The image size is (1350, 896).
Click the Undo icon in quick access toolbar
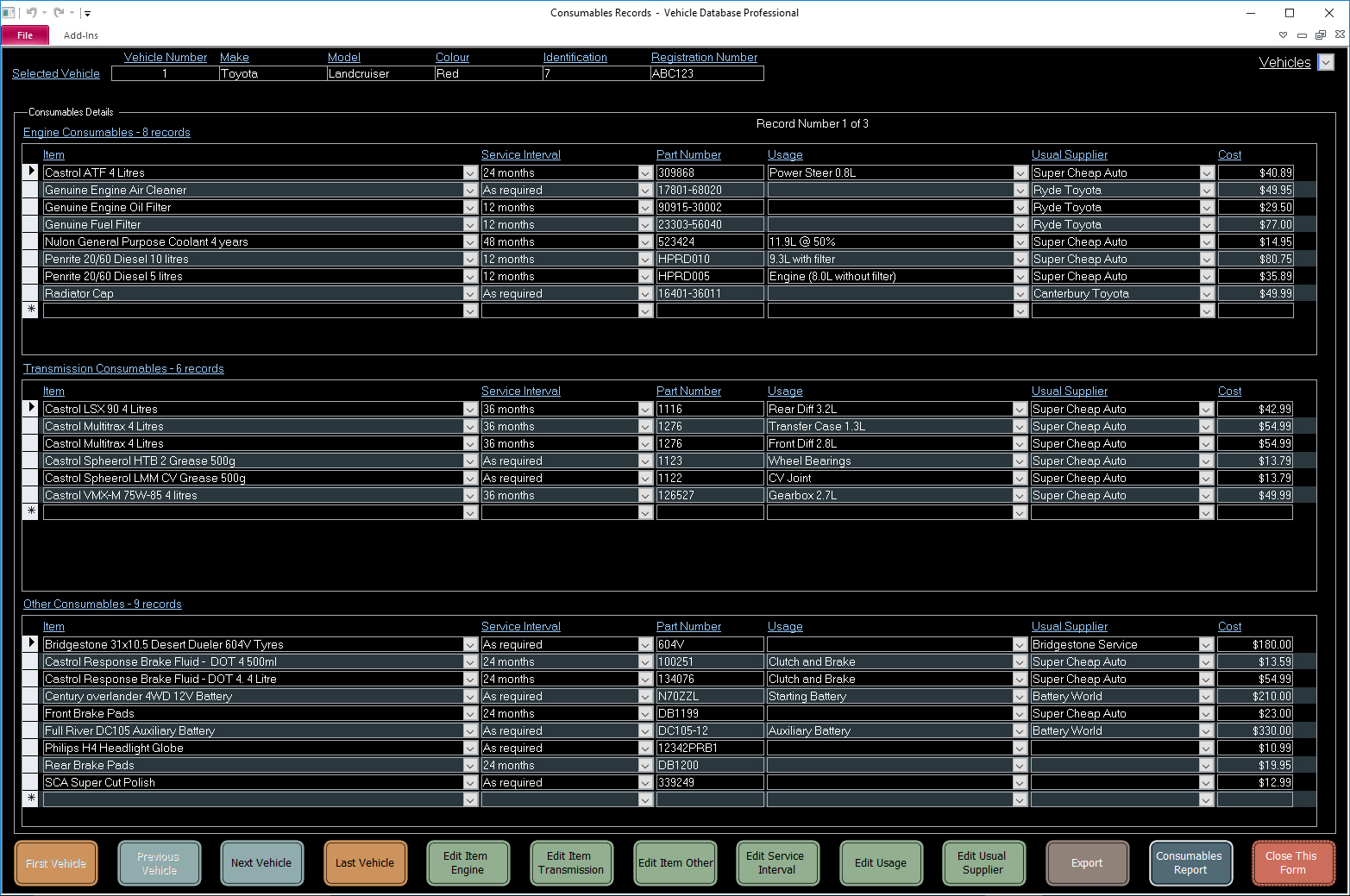31,13
